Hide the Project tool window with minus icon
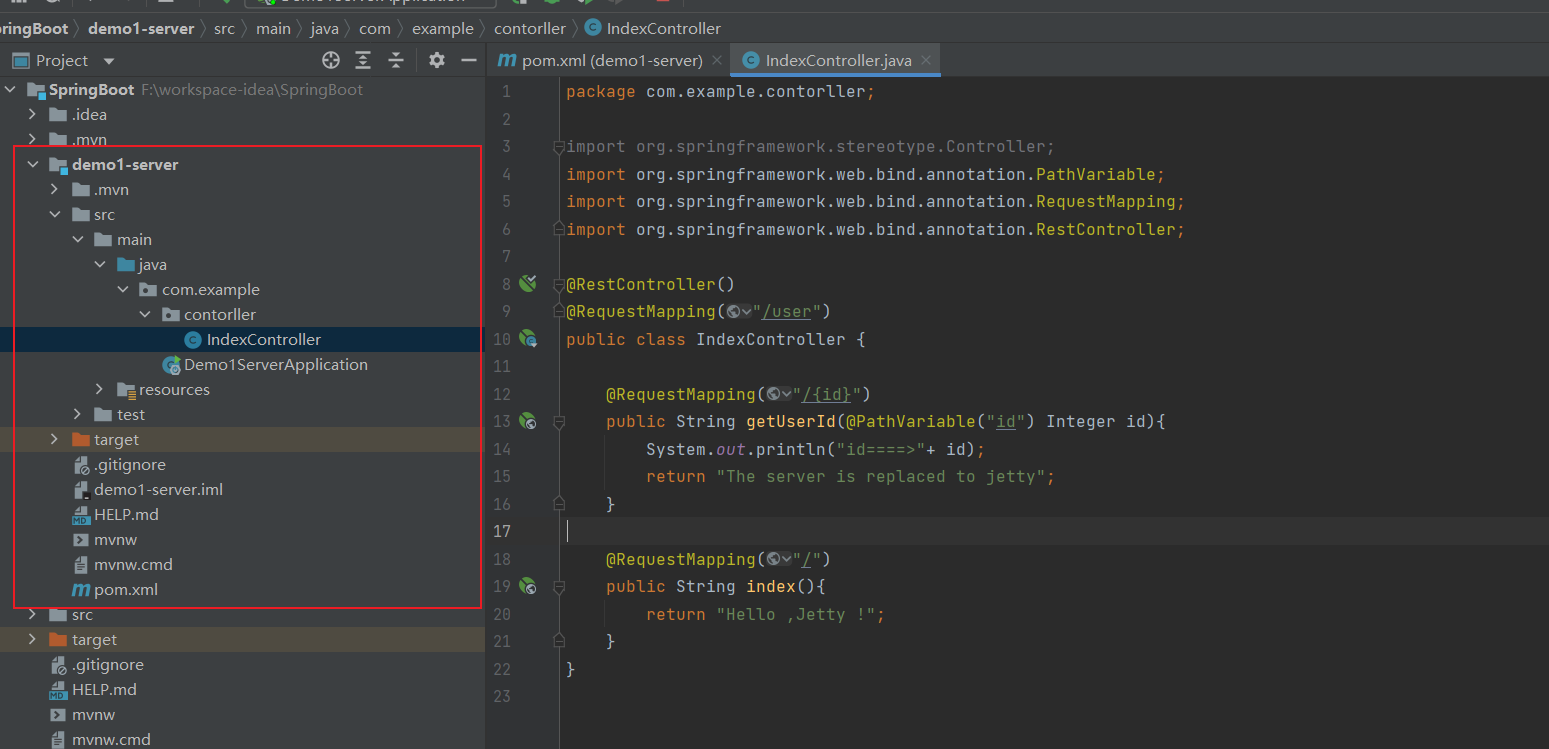The image size is (1549, 749). pos(468,61)
